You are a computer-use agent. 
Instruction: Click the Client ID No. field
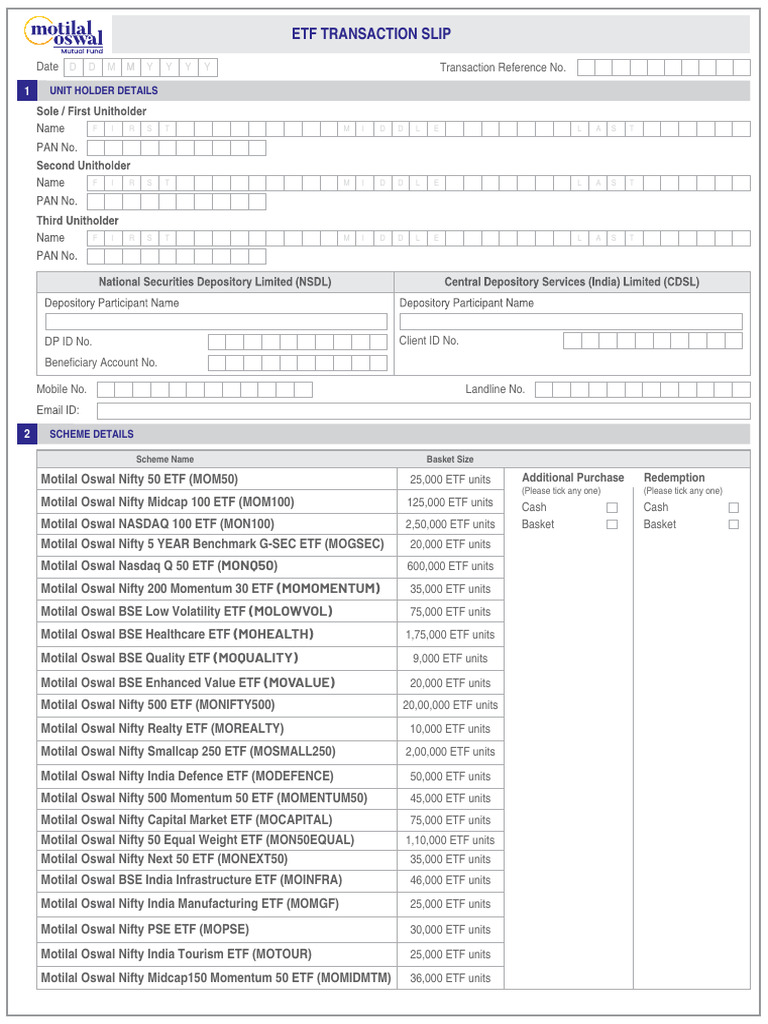click(x=652, y=340)
